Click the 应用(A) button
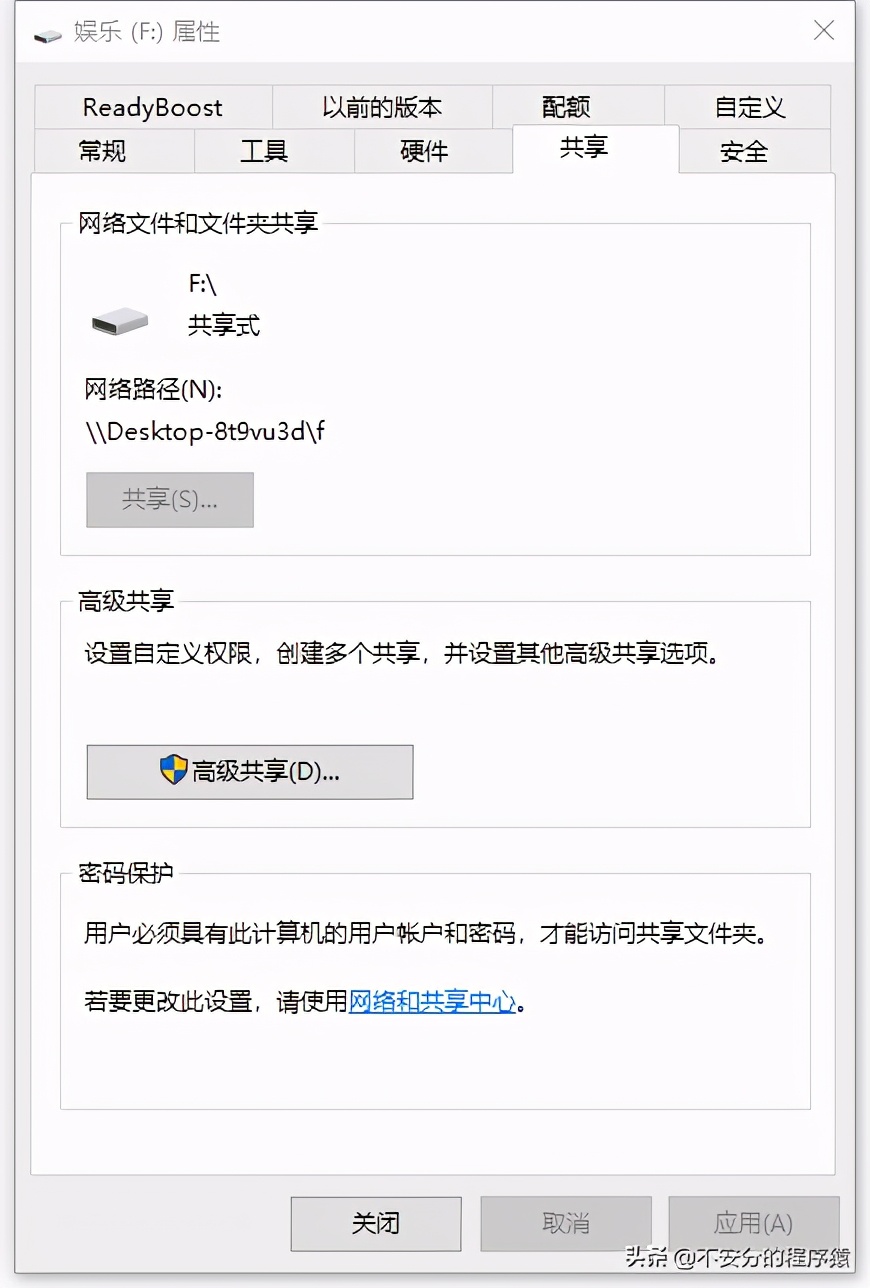 (x=753, y=1223)
